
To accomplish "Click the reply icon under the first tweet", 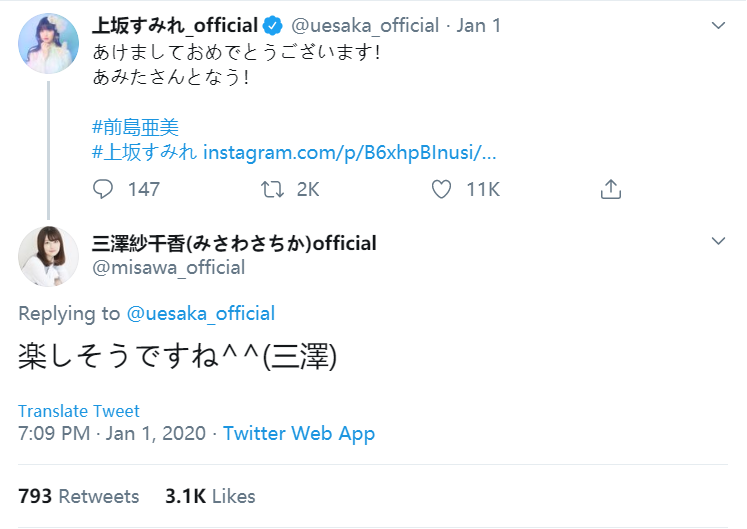I will point(104,188).
